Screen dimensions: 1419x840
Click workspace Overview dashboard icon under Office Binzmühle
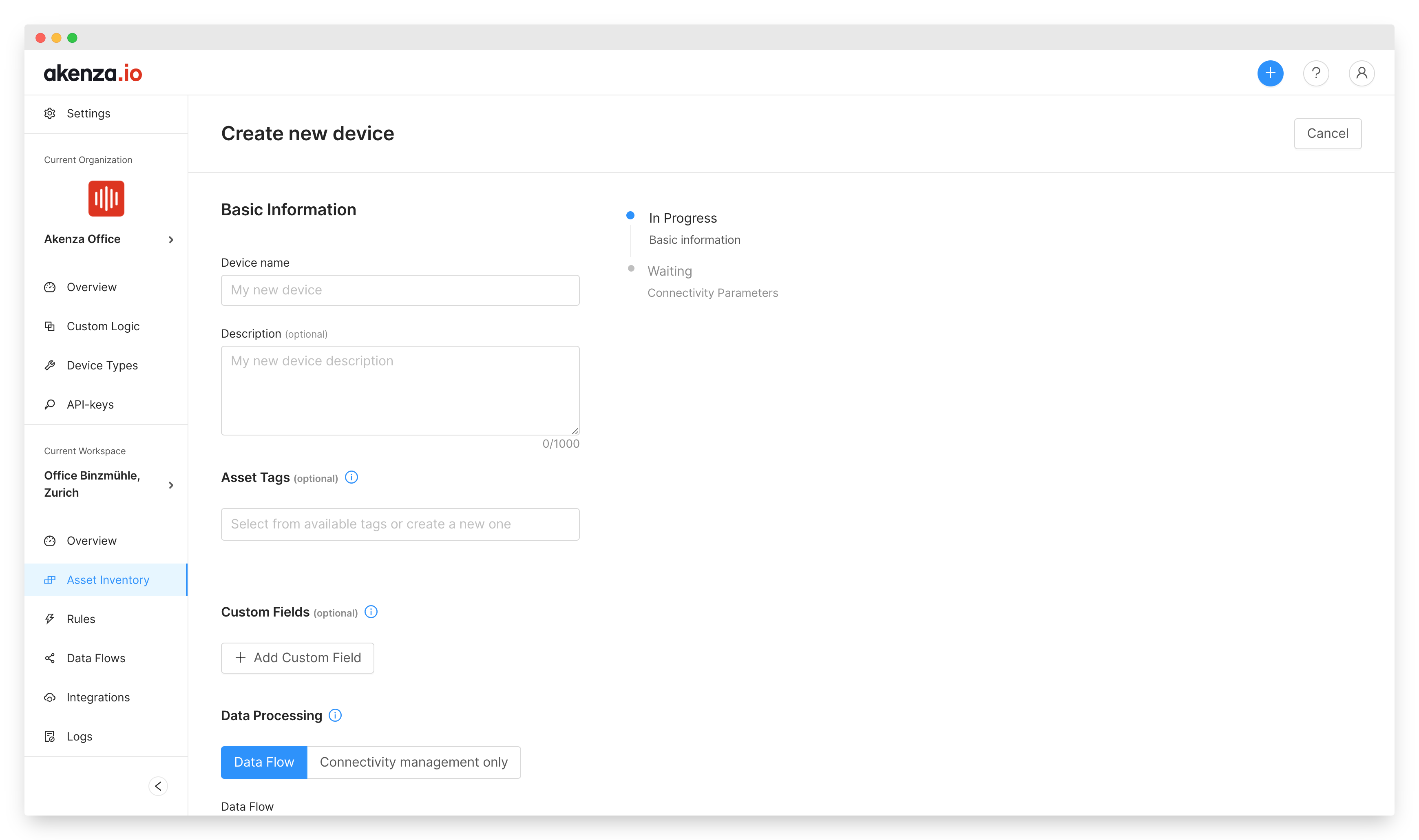pos(50,541)
